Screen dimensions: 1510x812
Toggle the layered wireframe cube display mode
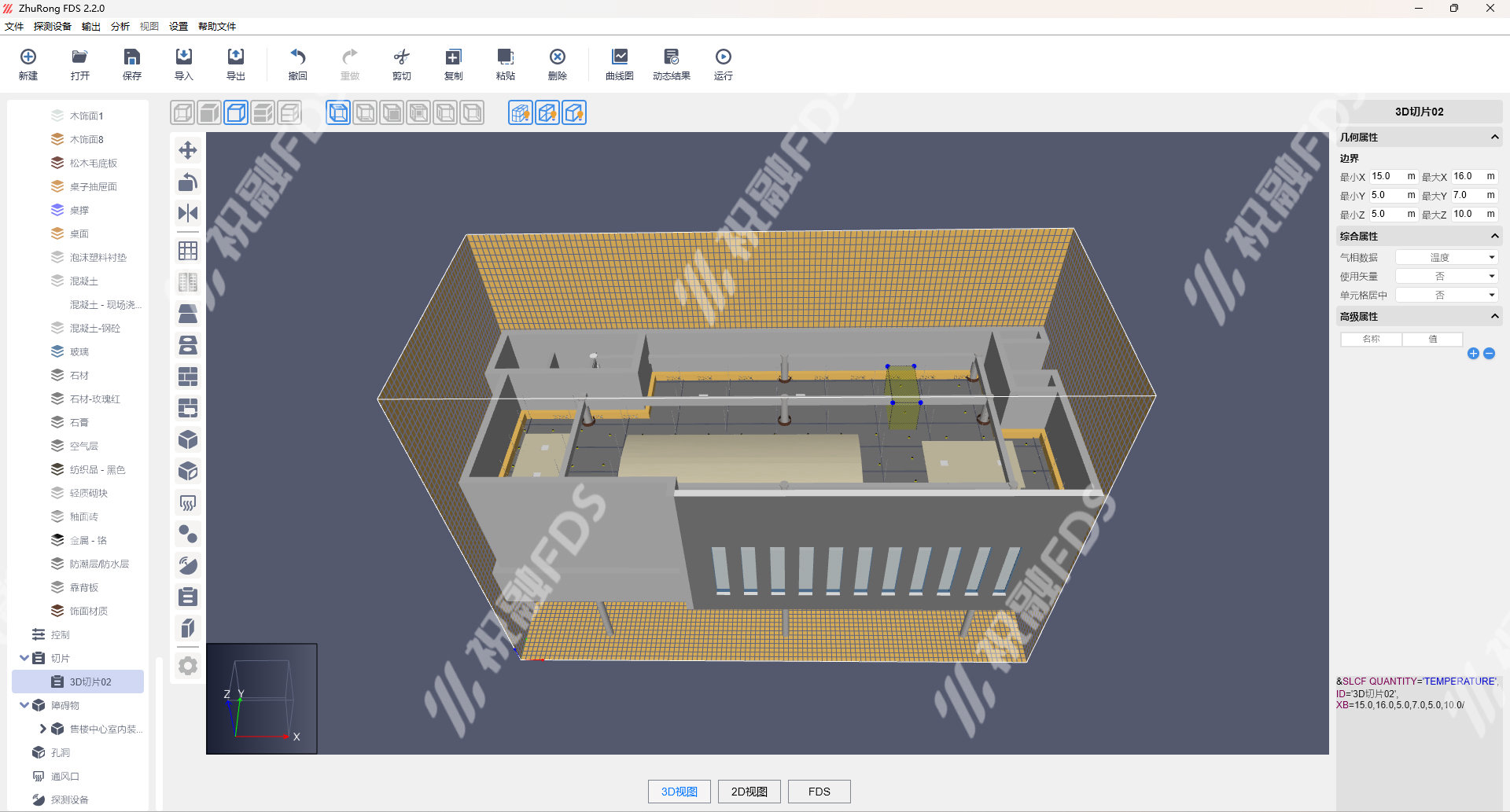click(x=289, y=112)
